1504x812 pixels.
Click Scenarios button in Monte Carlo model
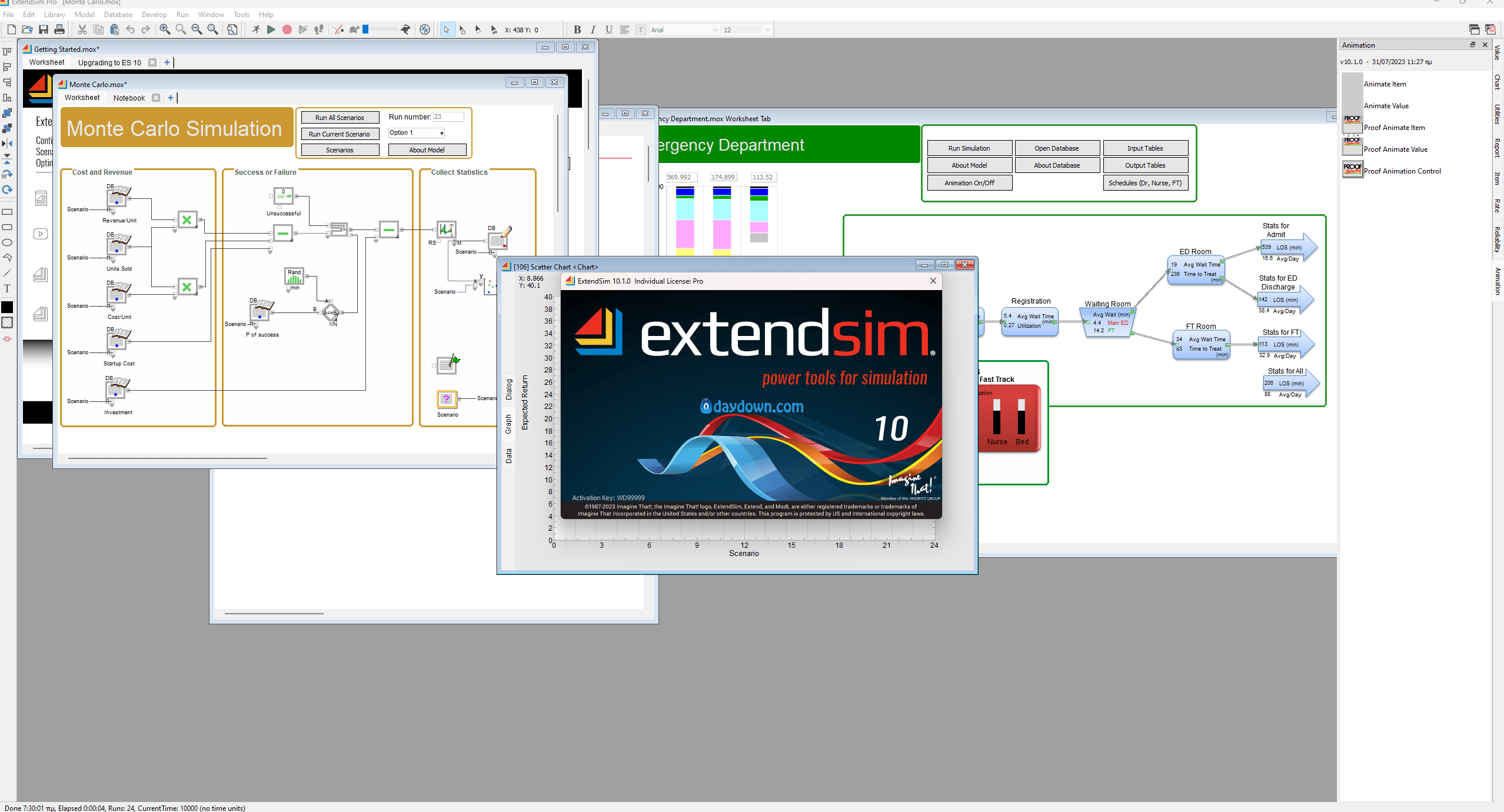click(340, 150)
